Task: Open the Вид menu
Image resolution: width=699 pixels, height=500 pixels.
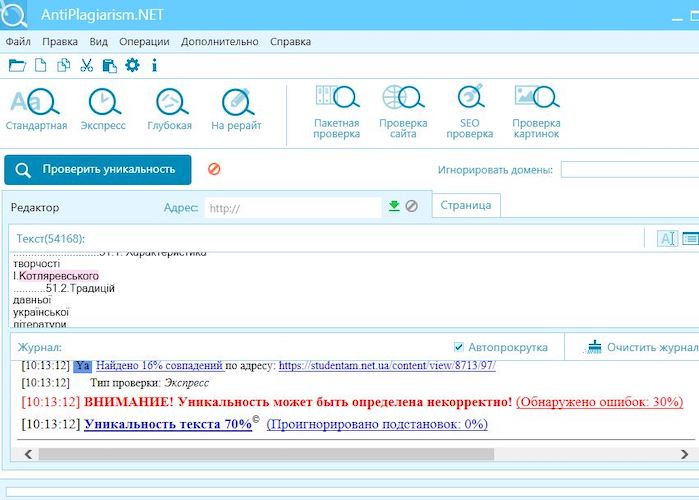Action: click(99, 42)
